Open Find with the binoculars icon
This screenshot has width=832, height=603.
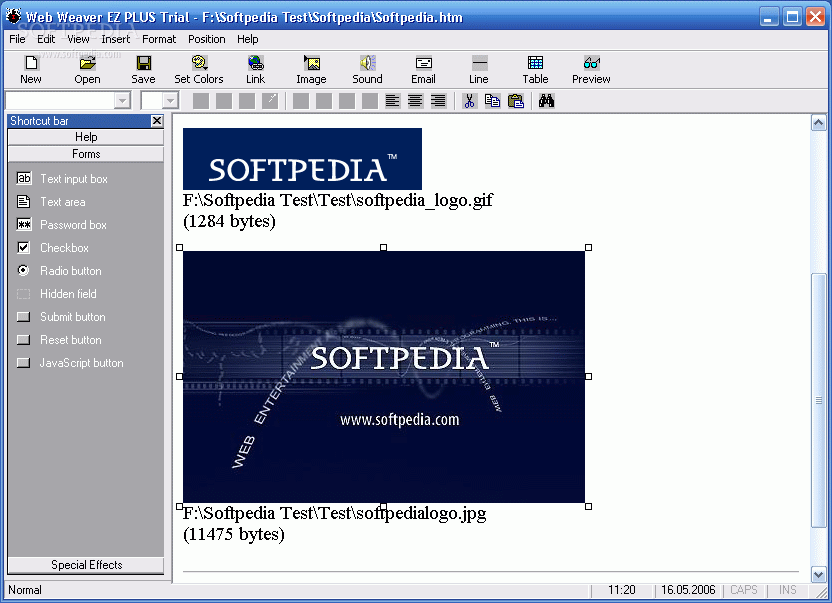(x=547, y=101)
